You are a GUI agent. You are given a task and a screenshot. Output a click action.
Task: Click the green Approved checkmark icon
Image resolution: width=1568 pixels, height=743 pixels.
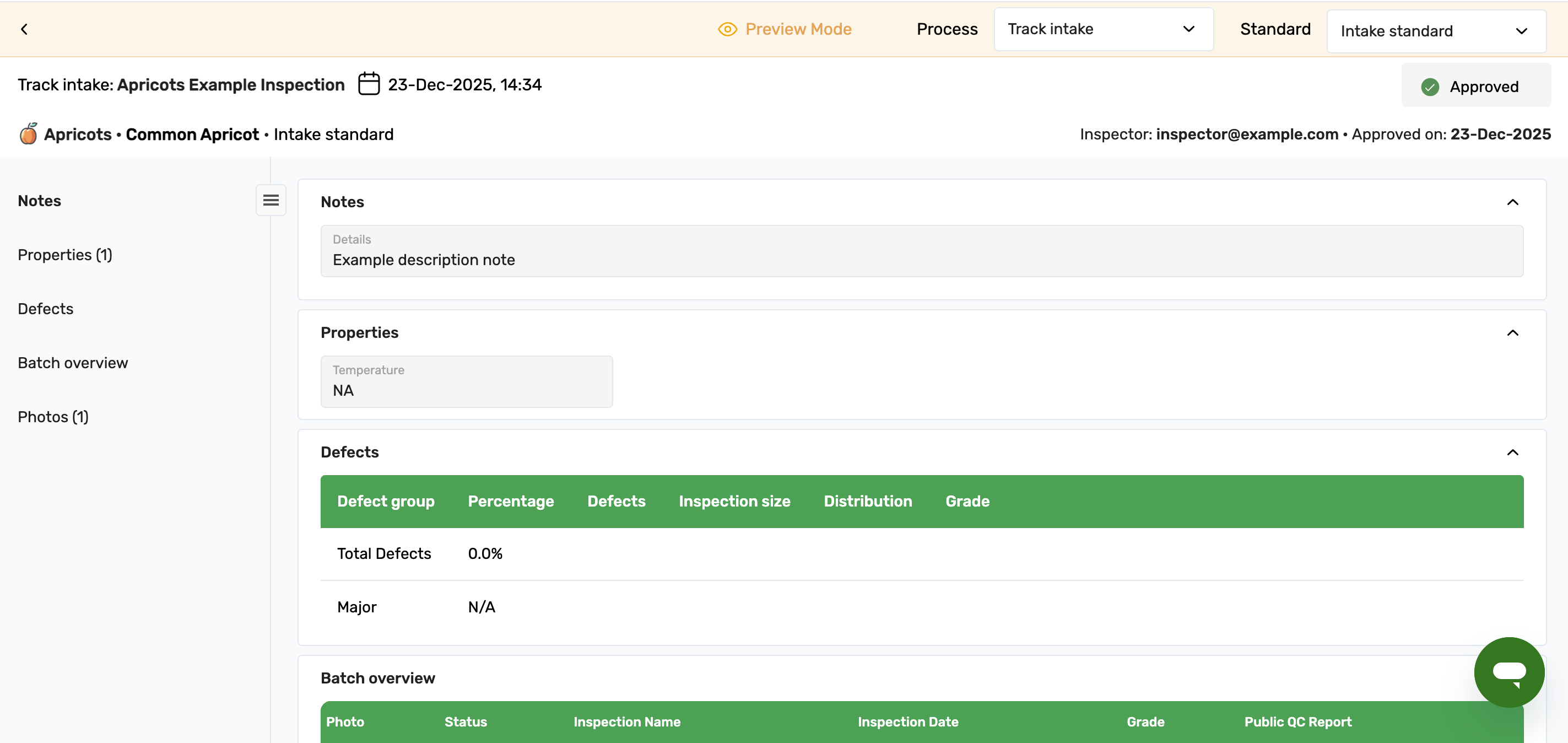coord(1430,87)
